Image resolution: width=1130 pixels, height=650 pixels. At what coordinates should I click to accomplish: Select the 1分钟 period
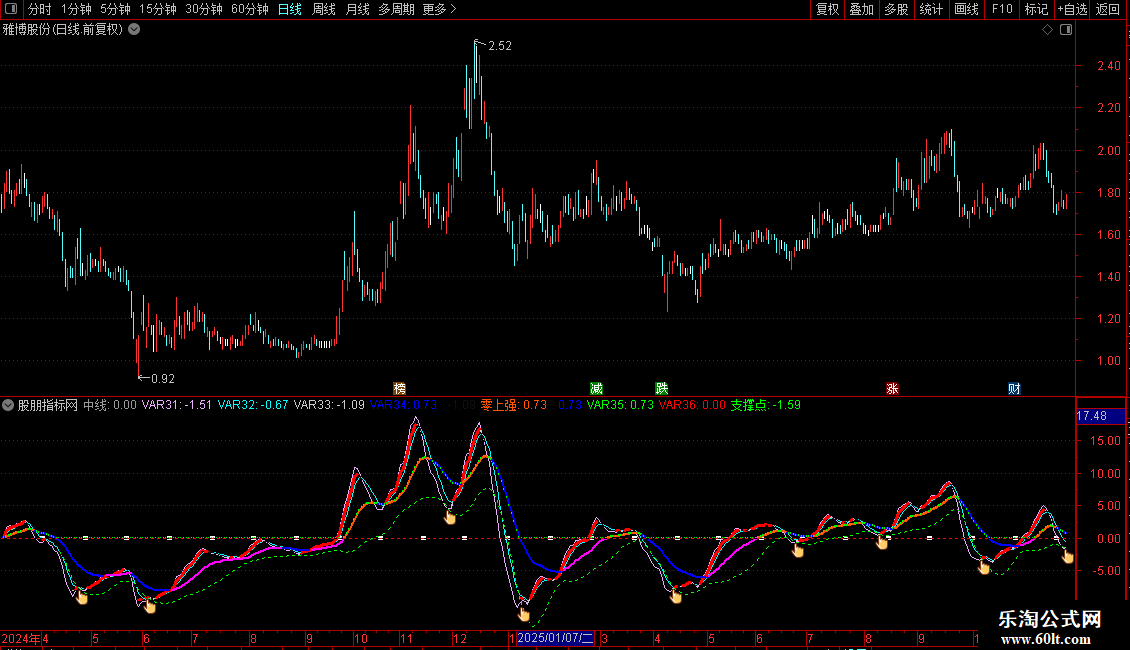(76, 9)
